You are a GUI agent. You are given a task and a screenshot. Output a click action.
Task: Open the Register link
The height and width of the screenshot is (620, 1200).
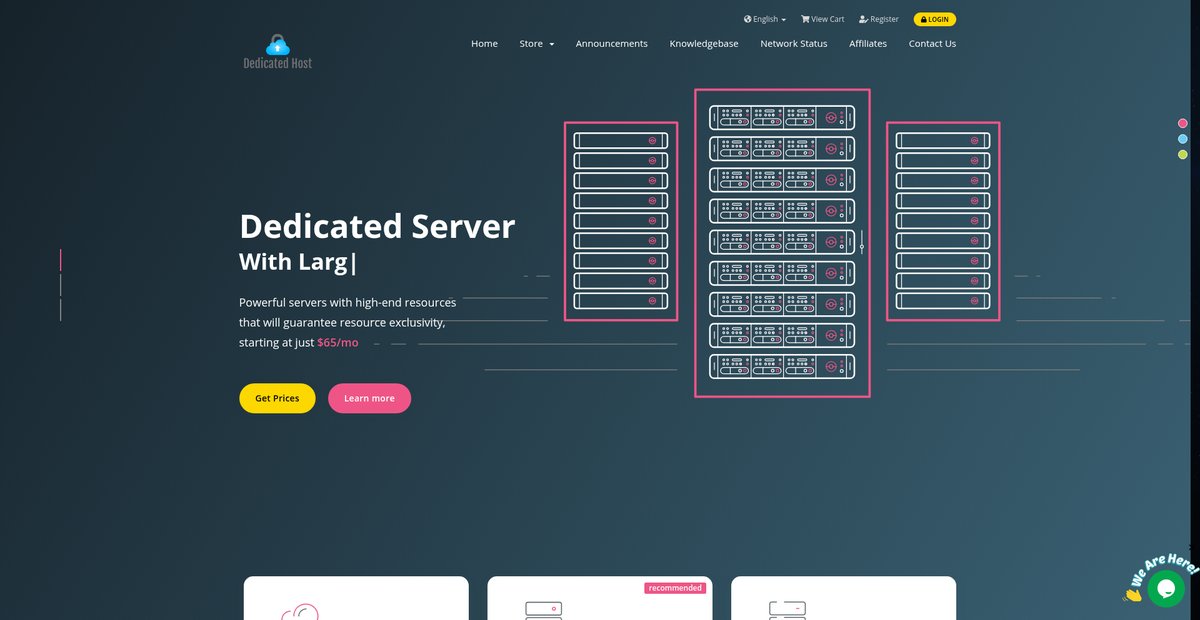[x=878, y=19]
